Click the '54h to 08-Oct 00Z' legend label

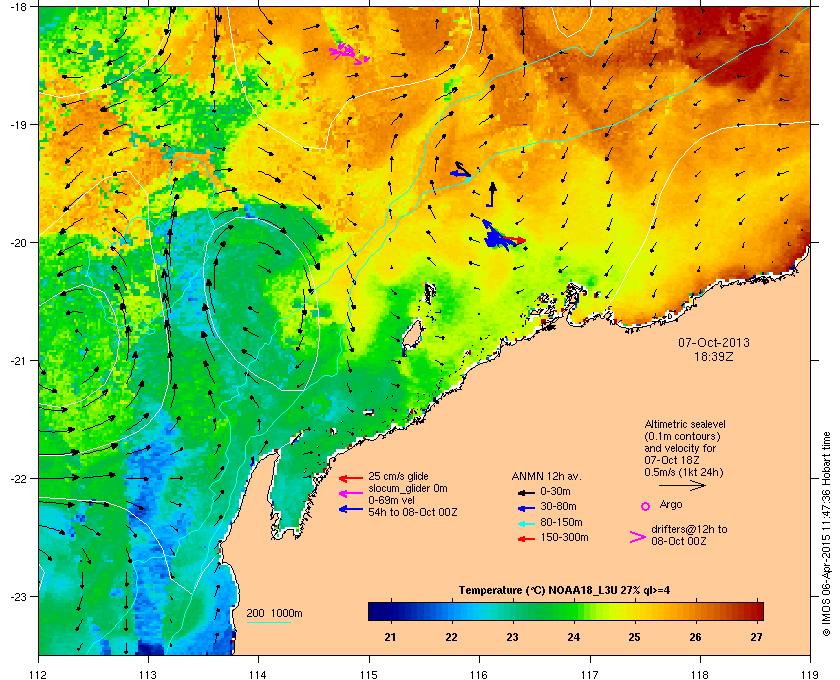(412, 512)
